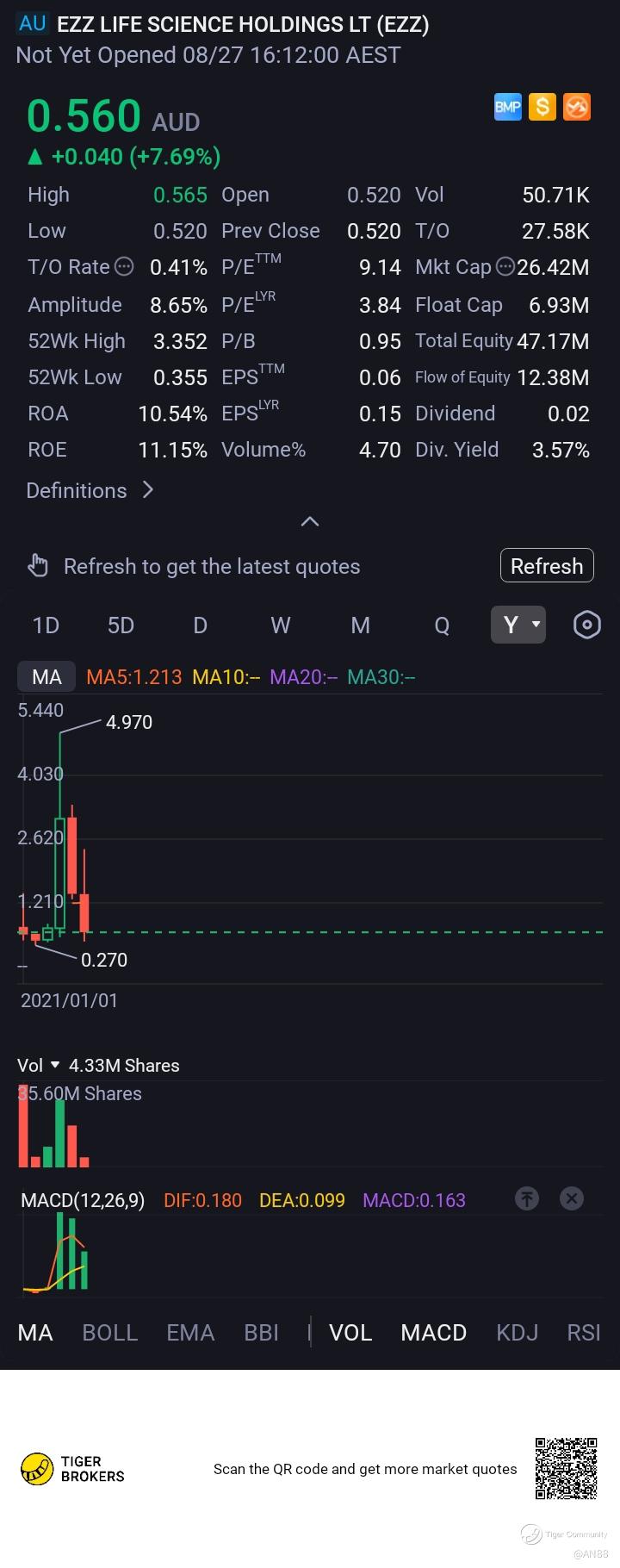The width and height of the screenshot is (620, 1568).
Task: Switch to the 5D chart tab
Action: [121, 625]
